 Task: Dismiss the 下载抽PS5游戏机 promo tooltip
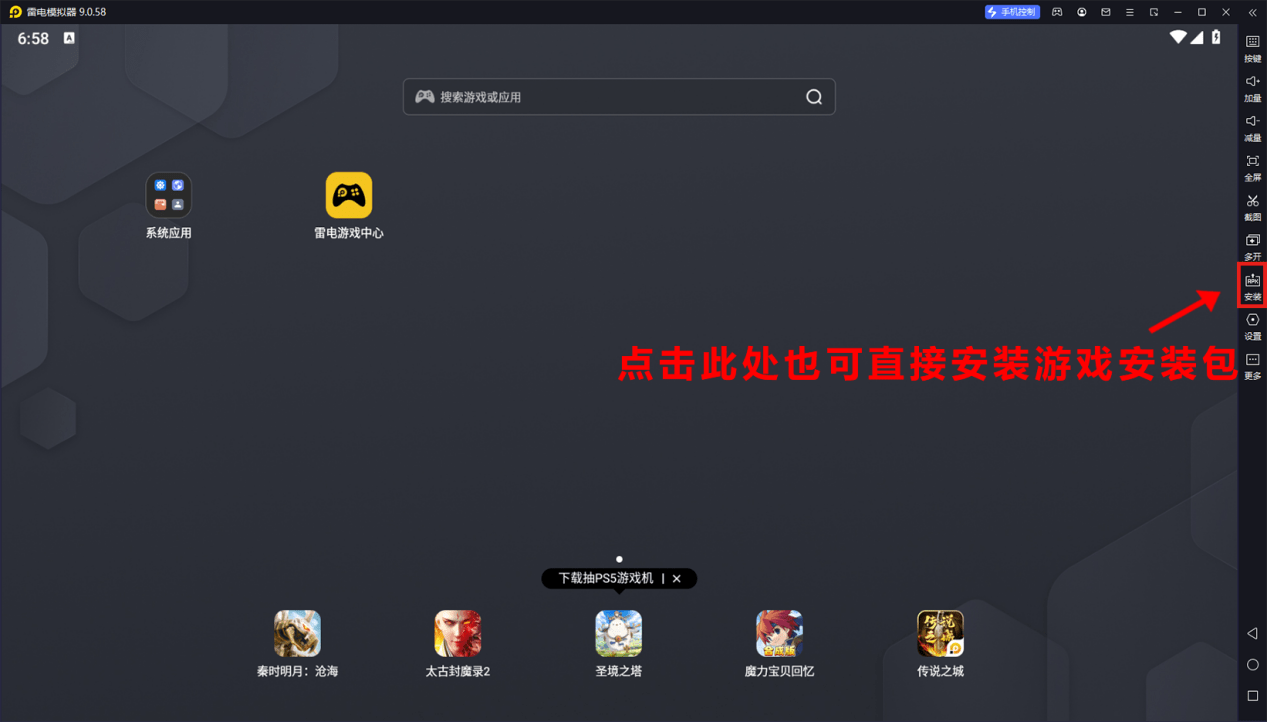[x=677, y=579]
